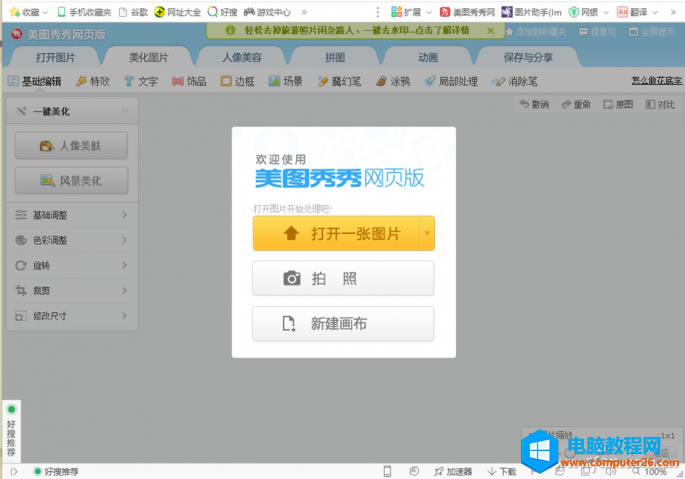This screenshot has height=479, width=685.
Task: Open the 场景 scene tool
Action: click(x=286, y=80)
